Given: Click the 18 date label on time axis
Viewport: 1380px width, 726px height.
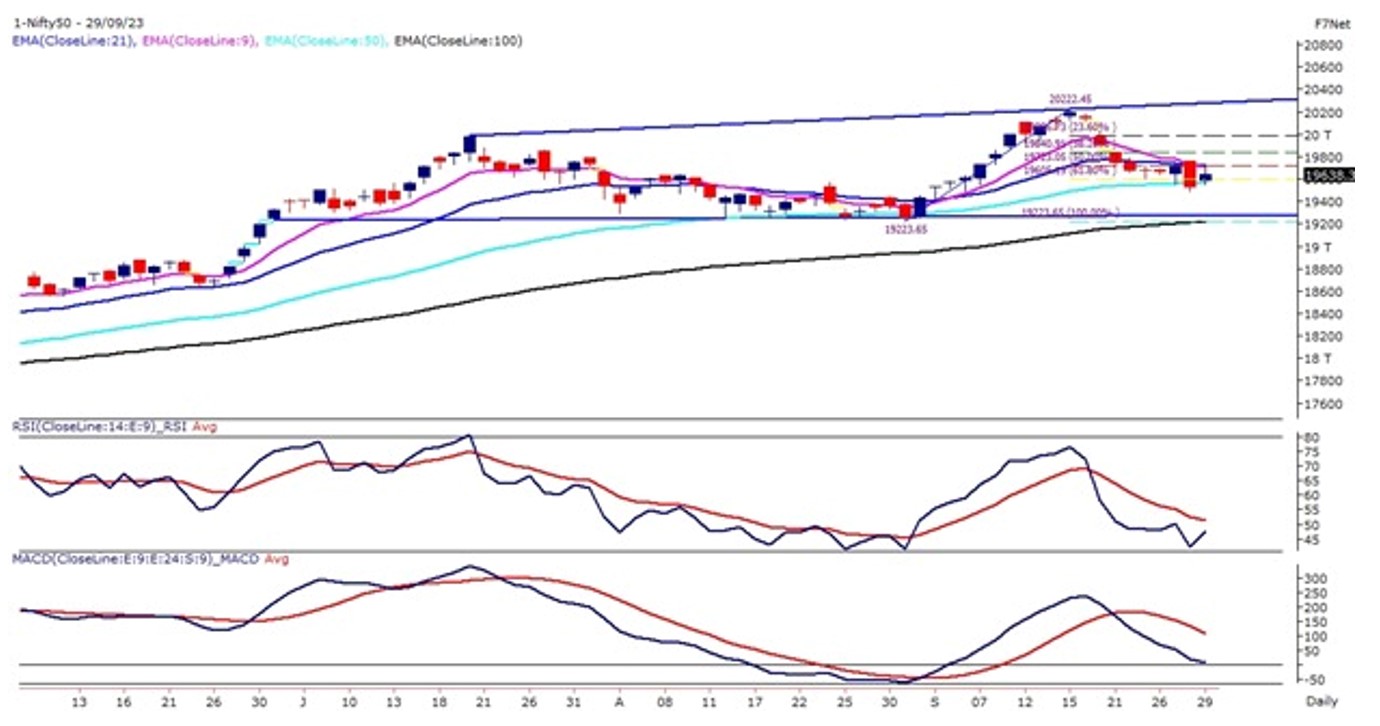Looking at the screenshot, I should click(438, 700).
